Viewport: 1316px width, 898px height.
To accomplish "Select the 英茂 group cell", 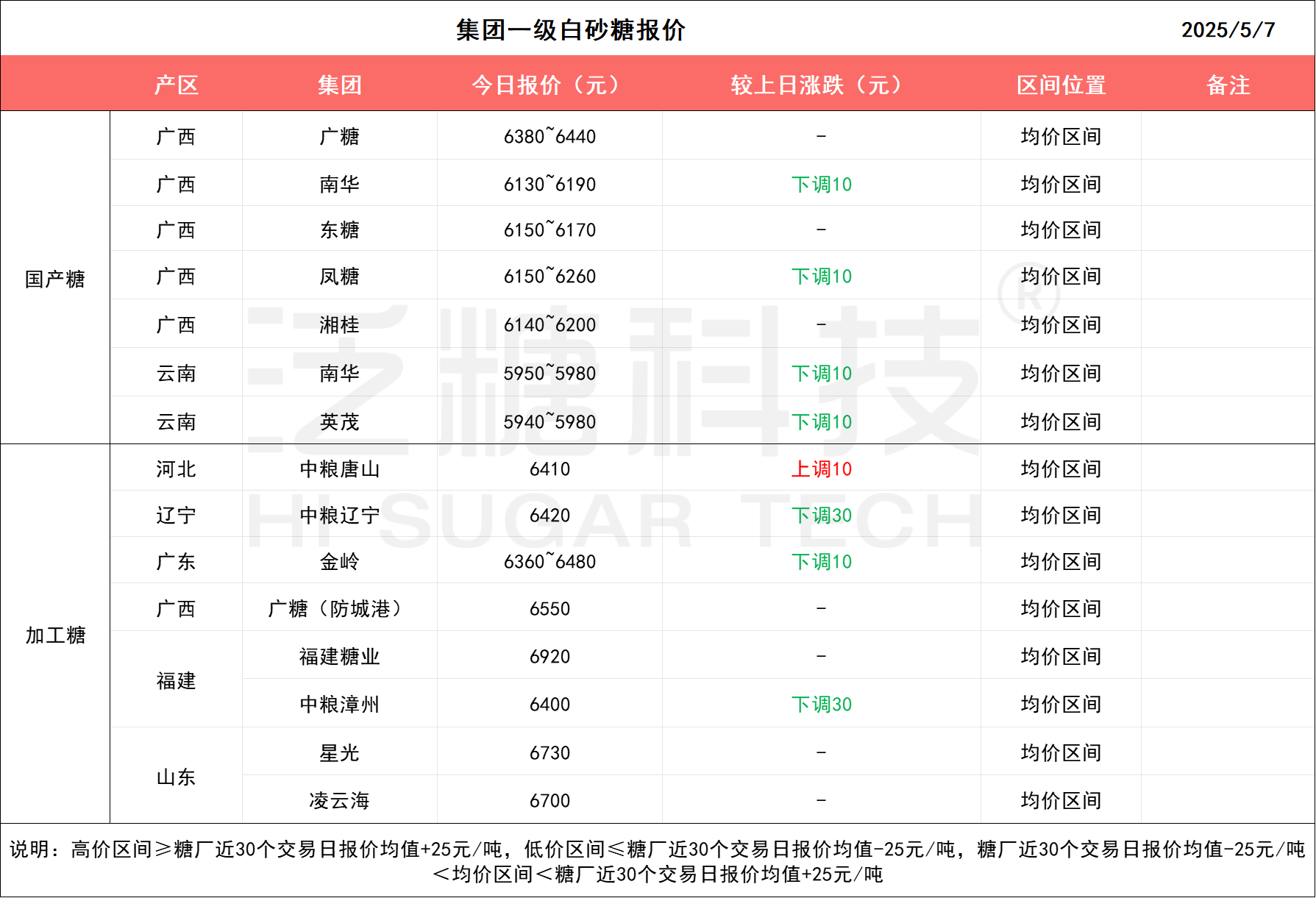I will (339, 422).
